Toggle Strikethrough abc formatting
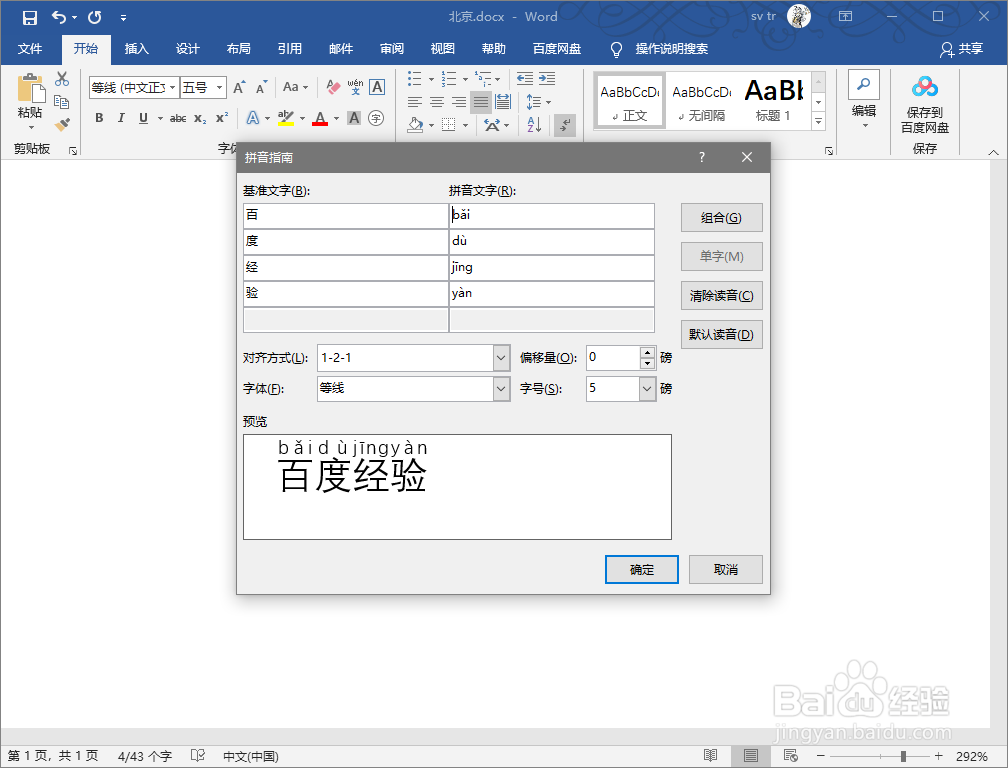Screen dimensions: 1008x768 tap(178, 118)
